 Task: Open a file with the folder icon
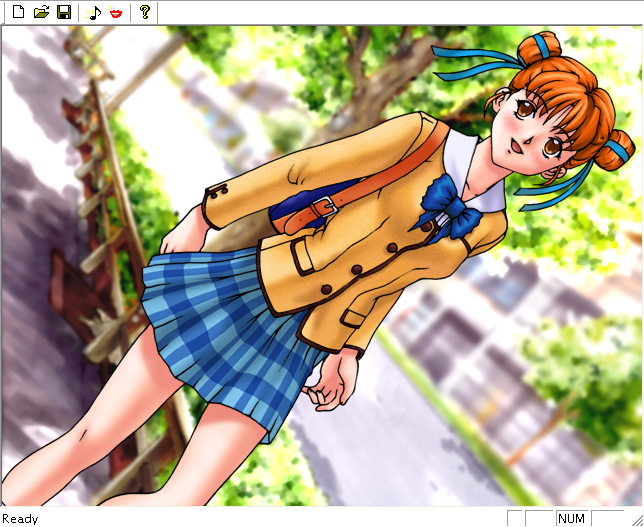[x=41, y=12]
